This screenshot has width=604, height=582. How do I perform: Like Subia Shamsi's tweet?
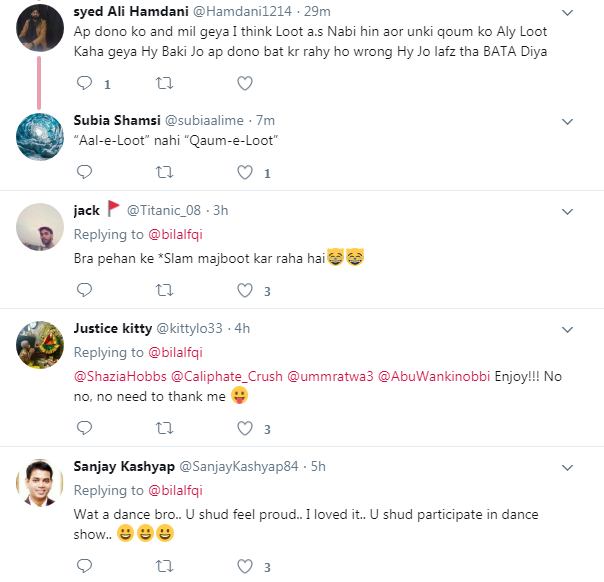(x=245, y=173)
